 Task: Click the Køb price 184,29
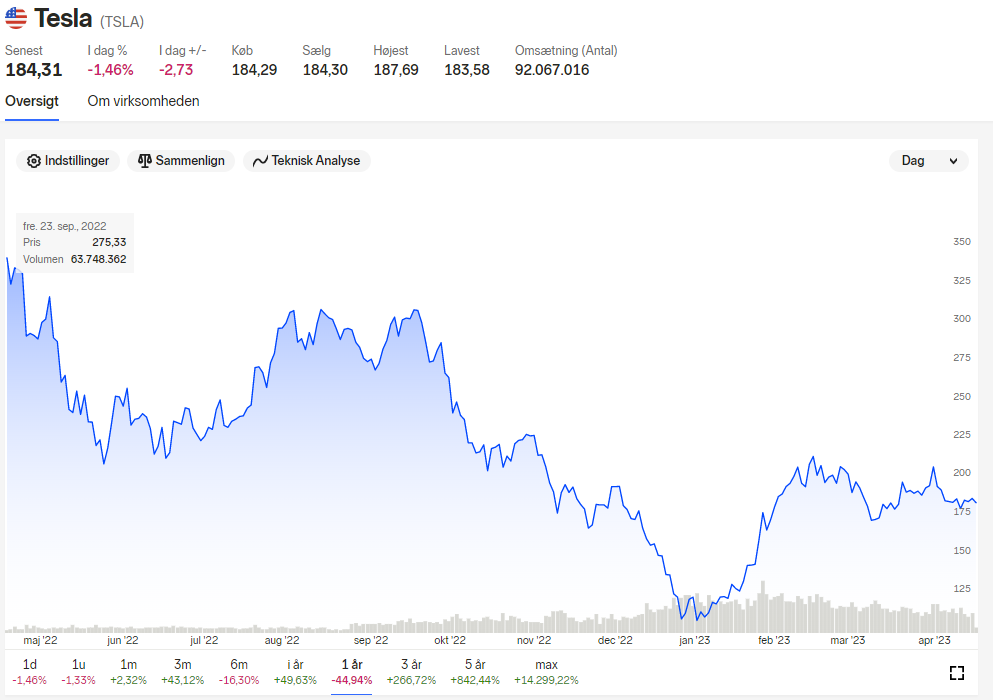(x=254, y=70)
